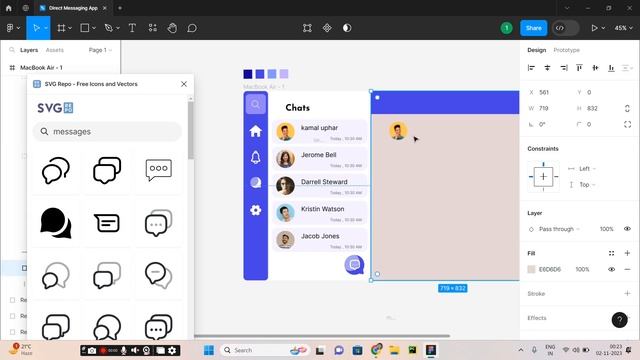Open the Move tool options chevron
The height and width of the screenshot is (360, 640).
pyautogui.click(x=46, y=28)
